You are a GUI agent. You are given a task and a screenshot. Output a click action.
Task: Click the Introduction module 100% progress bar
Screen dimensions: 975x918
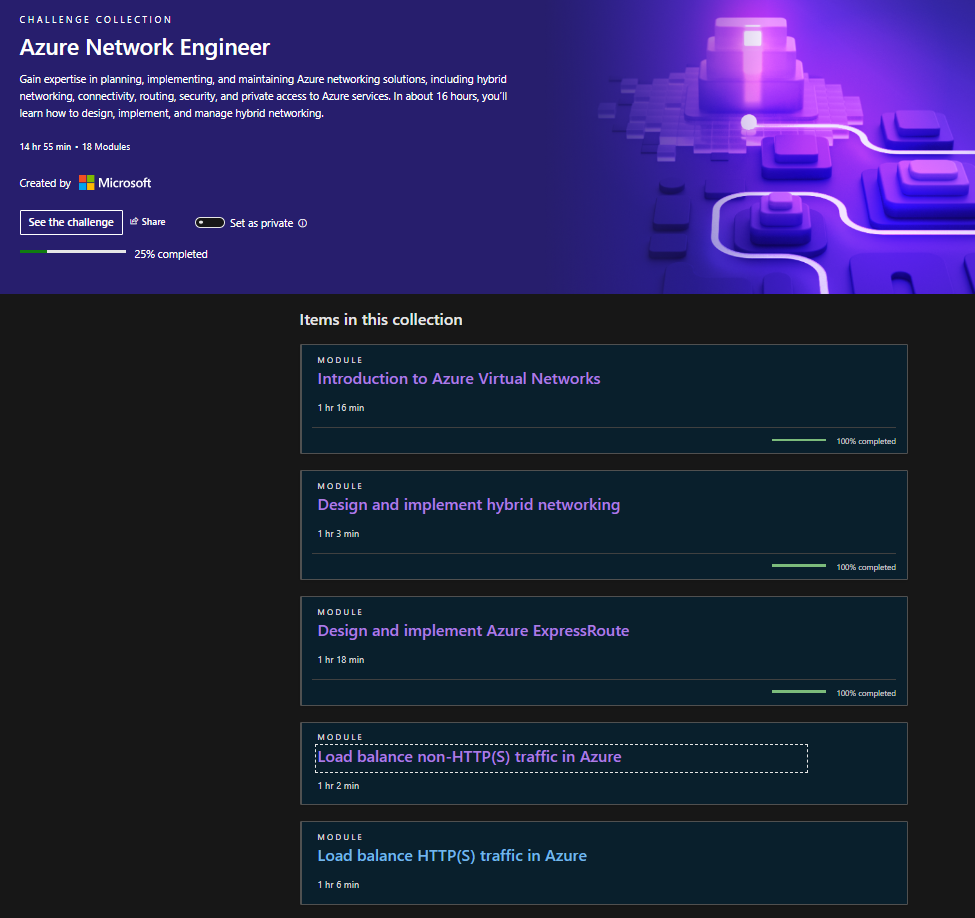pos(799,440)
